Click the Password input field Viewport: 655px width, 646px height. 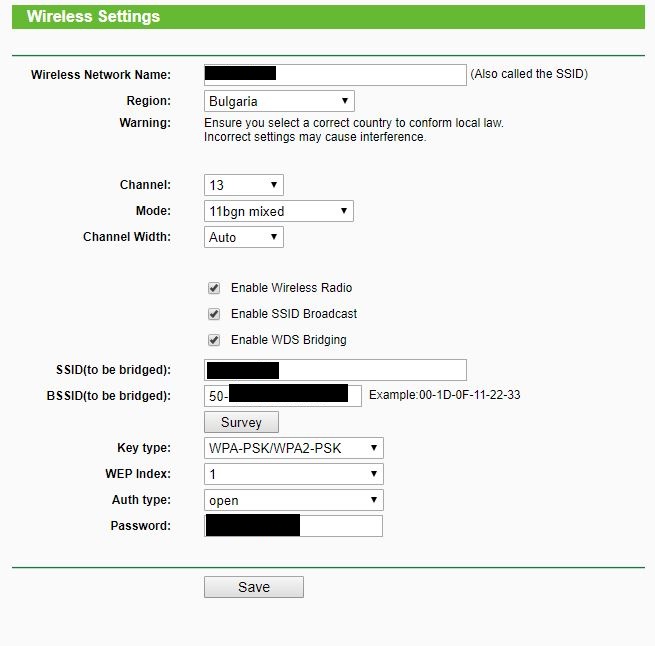340,526
